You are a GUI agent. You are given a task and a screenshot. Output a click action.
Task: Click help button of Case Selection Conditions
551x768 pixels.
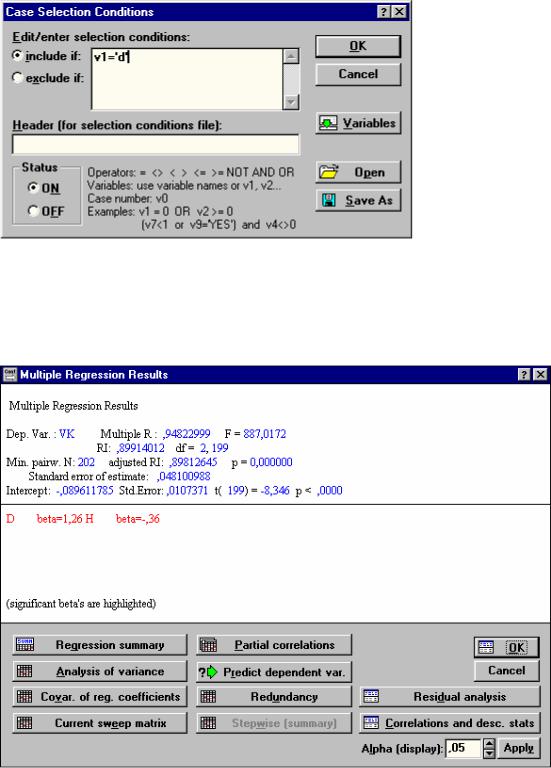[384, 12]
